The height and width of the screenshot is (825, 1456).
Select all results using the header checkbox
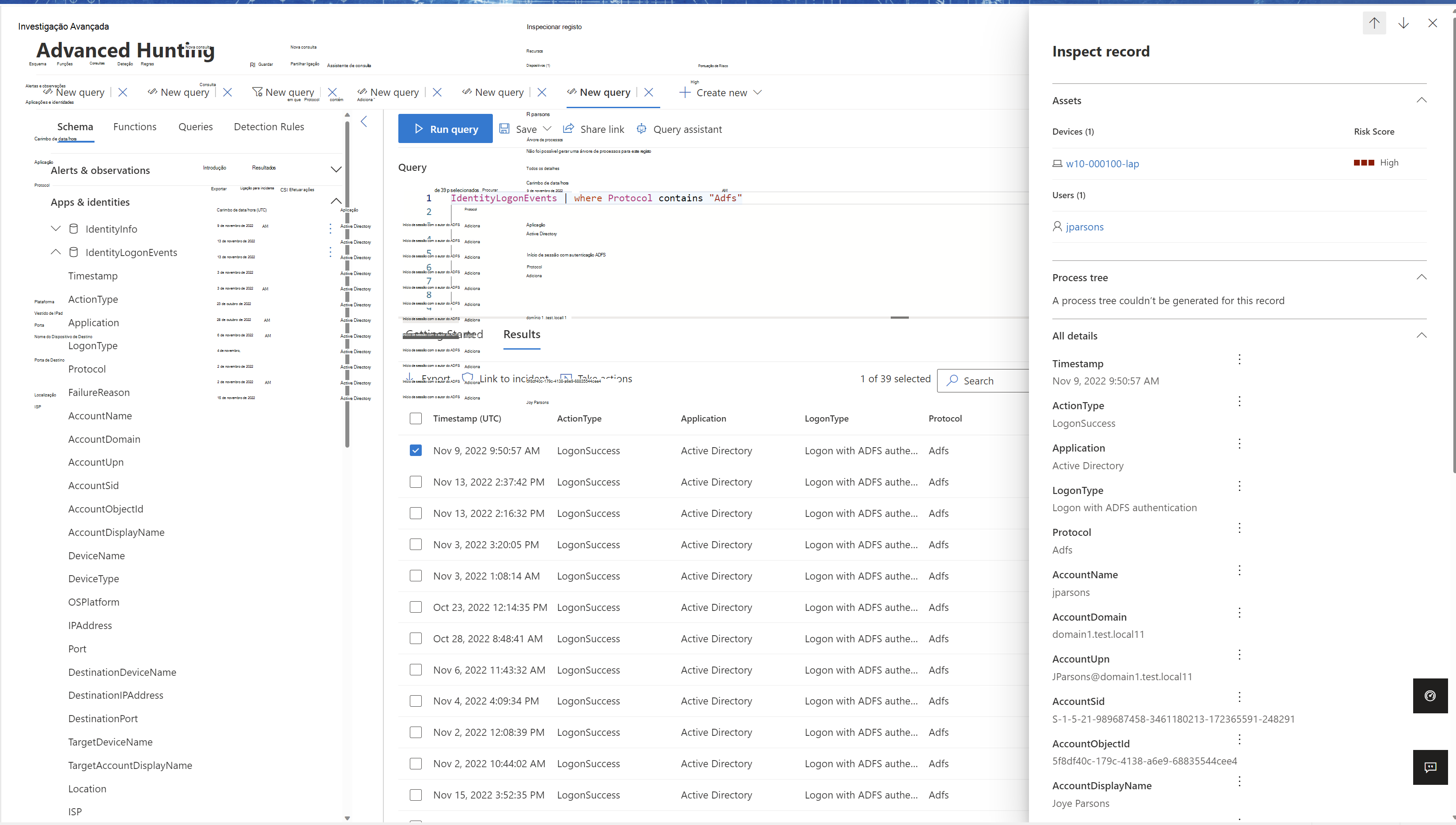coord(416,418)
